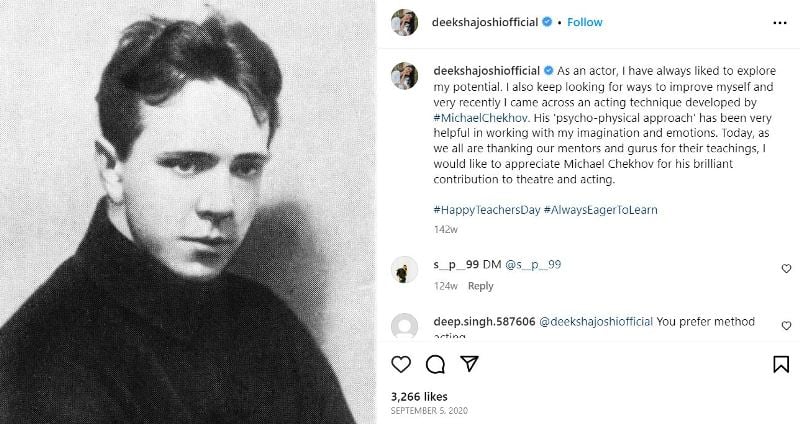Like the post with heart icon
The image size is (800, 424).
(401, 364)
